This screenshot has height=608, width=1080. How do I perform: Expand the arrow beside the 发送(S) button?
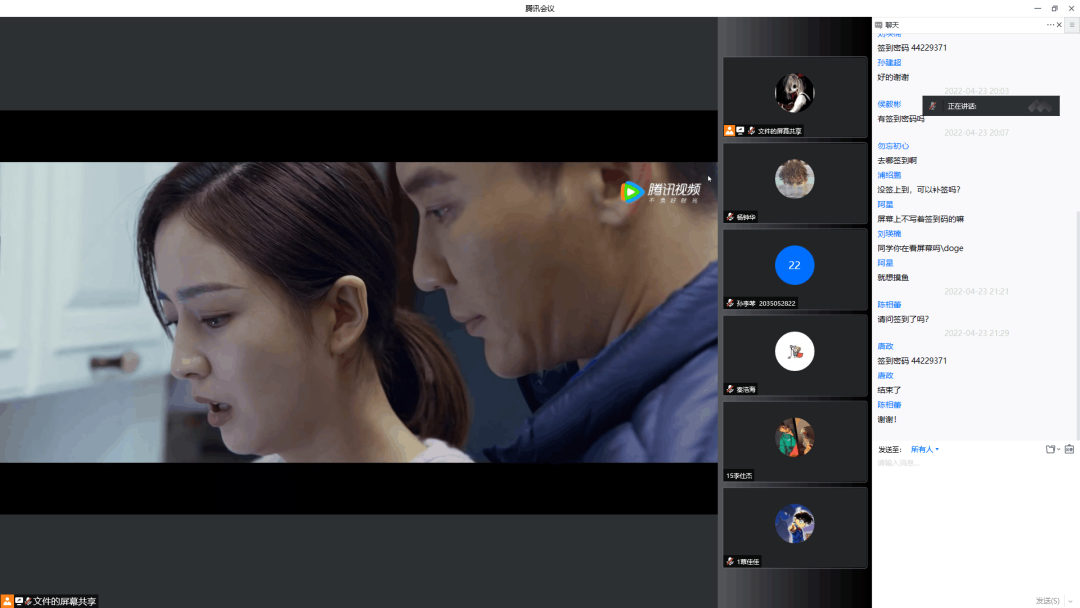point(1071,601)
